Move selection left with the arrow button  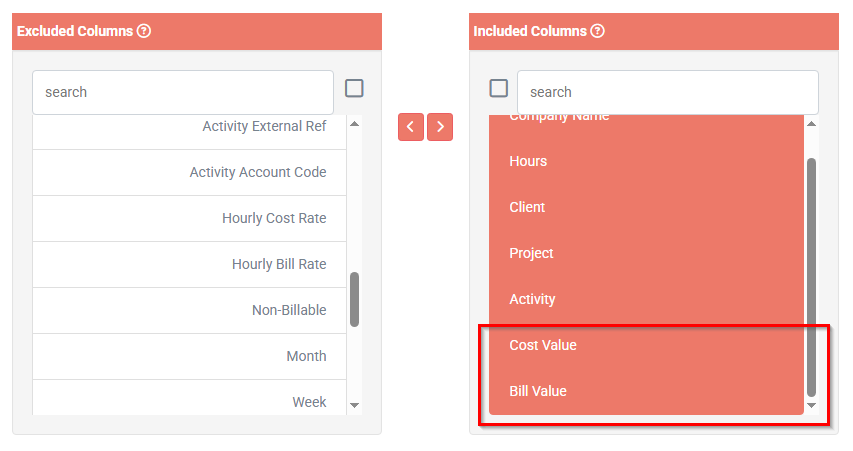[411, 127]
